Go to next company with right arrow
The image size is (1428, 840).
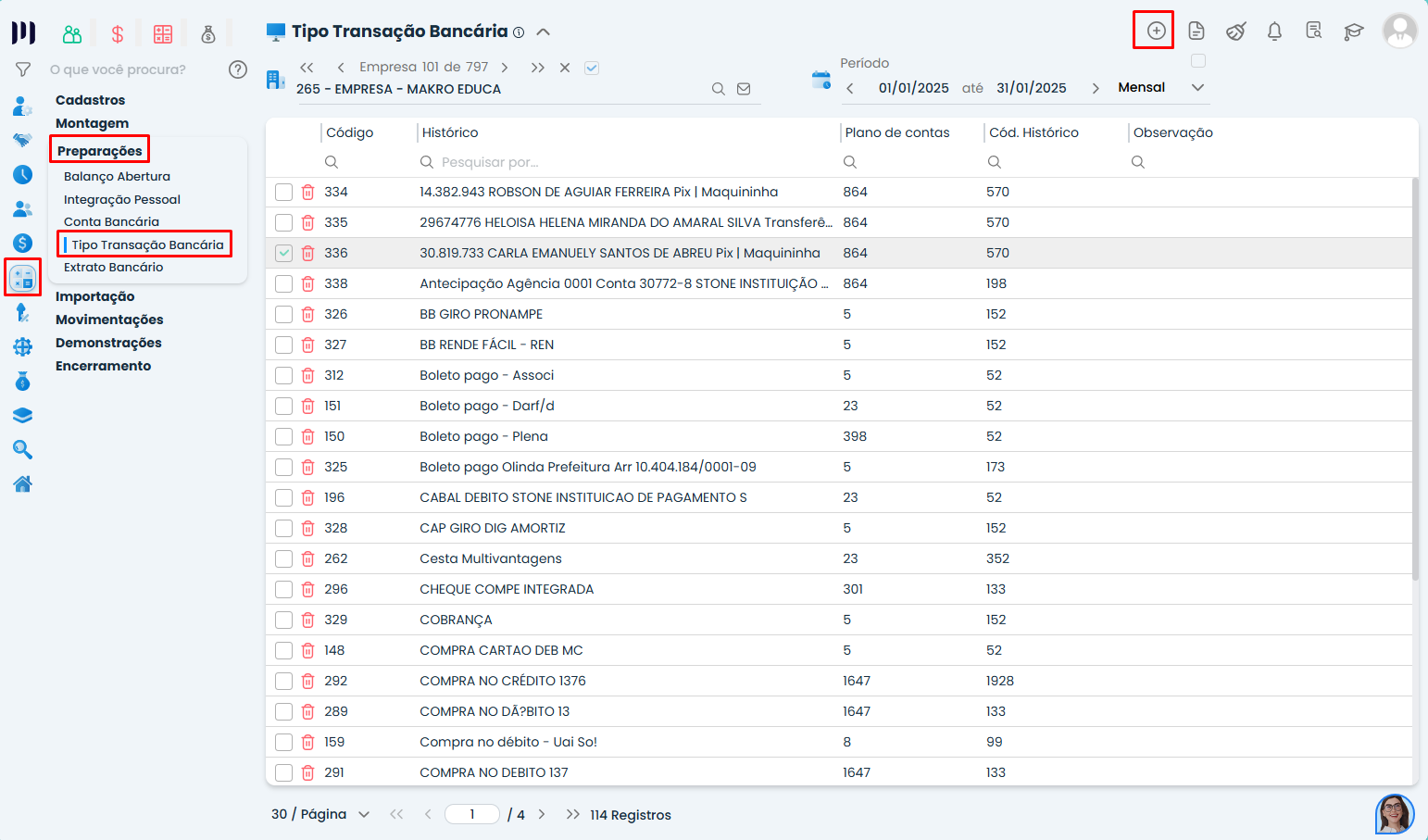(505, 68)
